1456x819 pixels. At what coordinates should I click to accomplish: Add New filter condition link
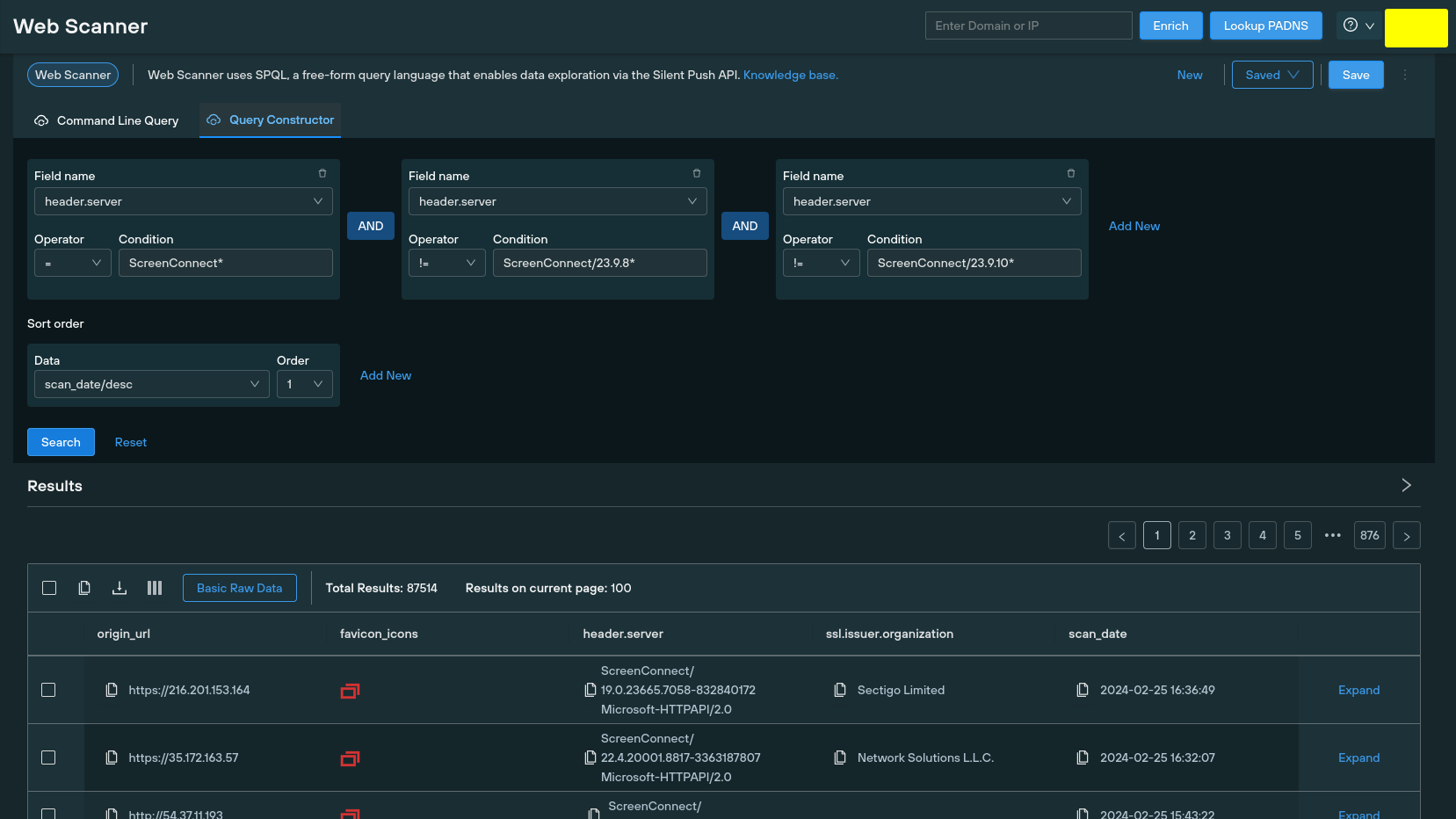(1134, 226)
